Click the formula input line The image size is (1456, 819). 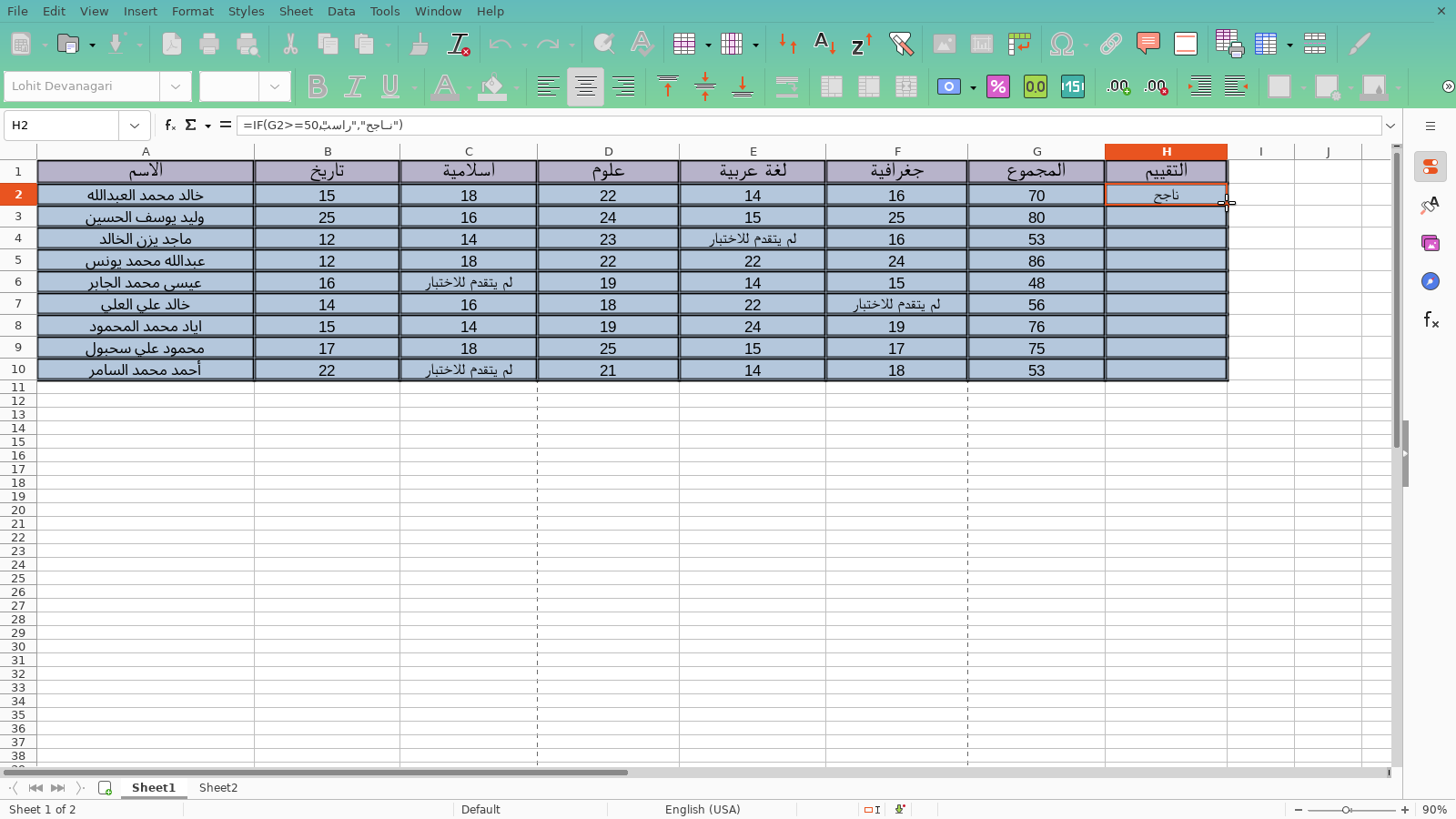808,125
